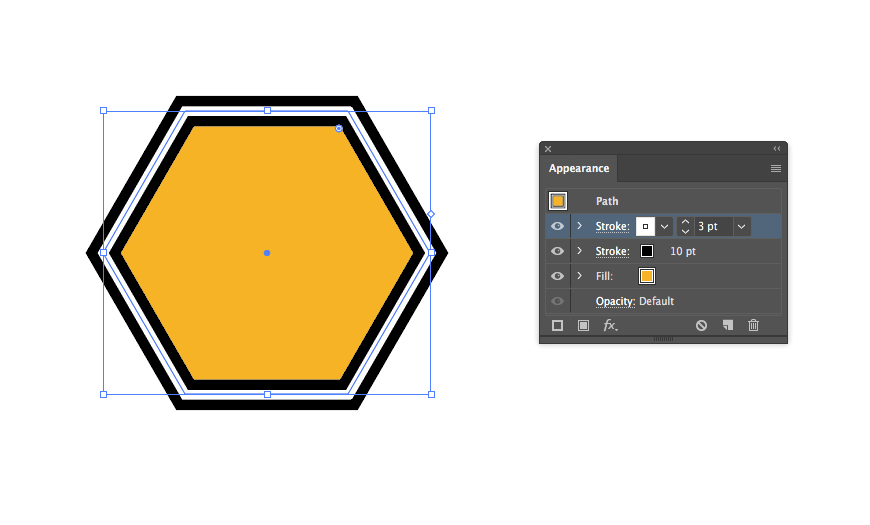
Task: Toggle the Opacity row eye icon
Action: pos(558,301)
